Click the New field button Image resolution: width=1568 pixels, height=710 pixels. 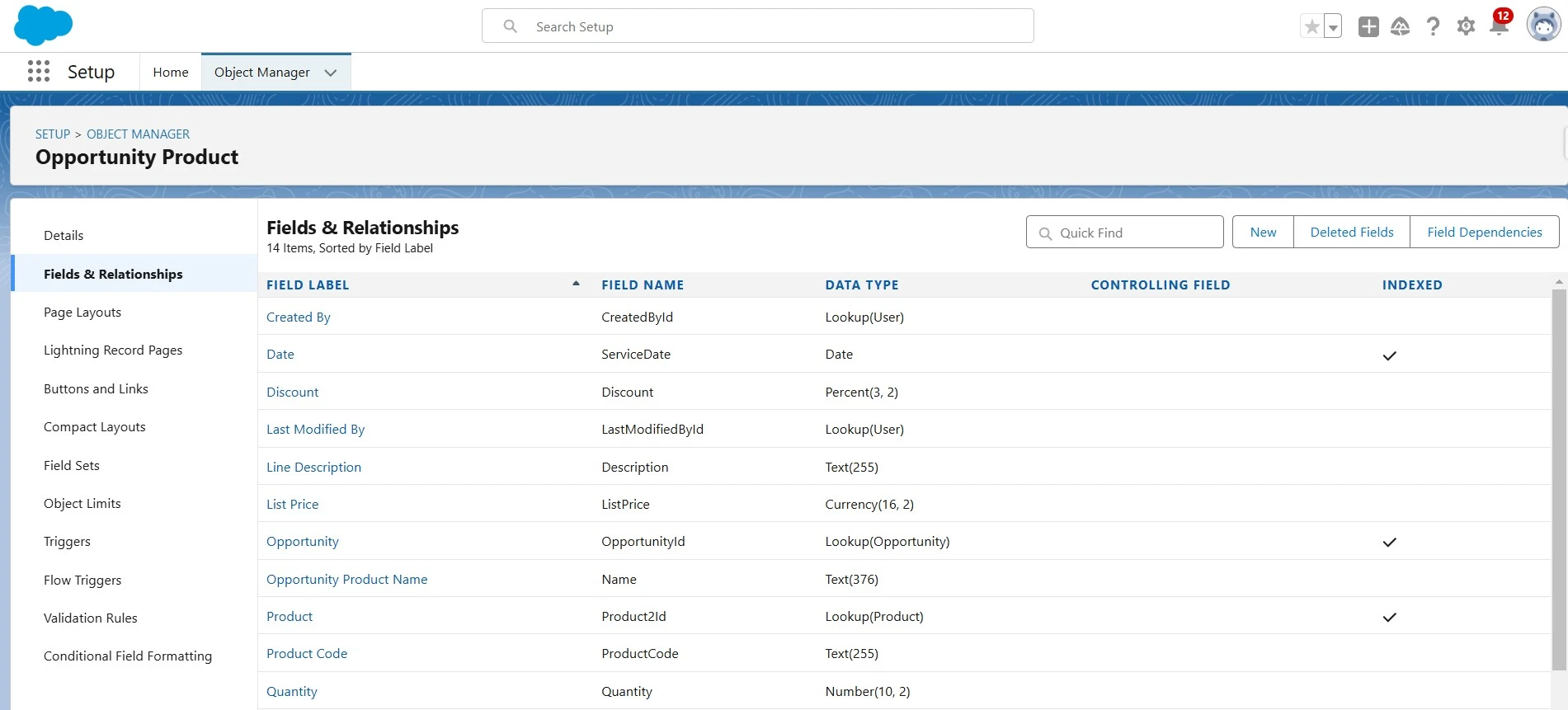coord(1263,233)
